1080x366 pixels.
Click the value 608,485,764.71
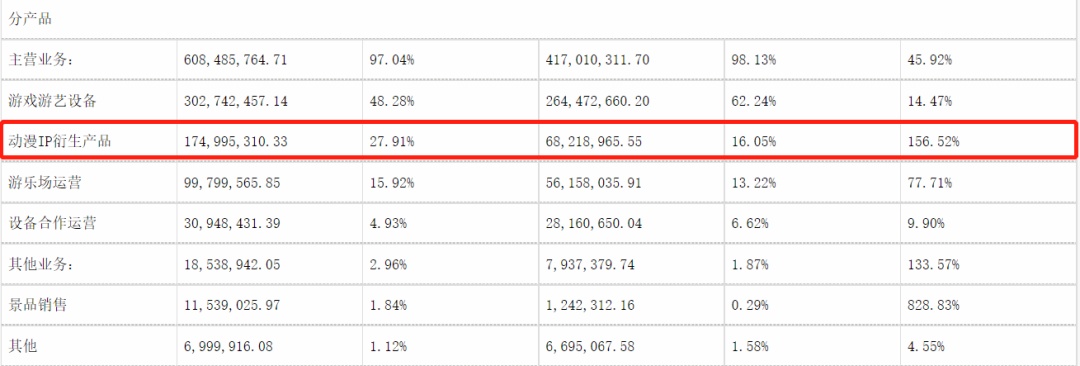coord(236,60)
